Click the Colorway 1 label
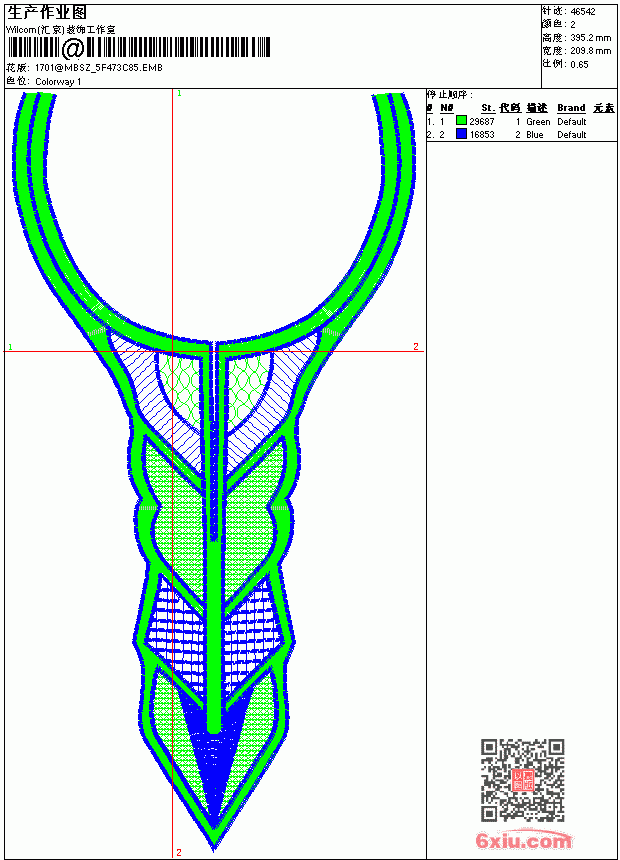Screen dimensions: 620x860 click(x=58, y=82)
